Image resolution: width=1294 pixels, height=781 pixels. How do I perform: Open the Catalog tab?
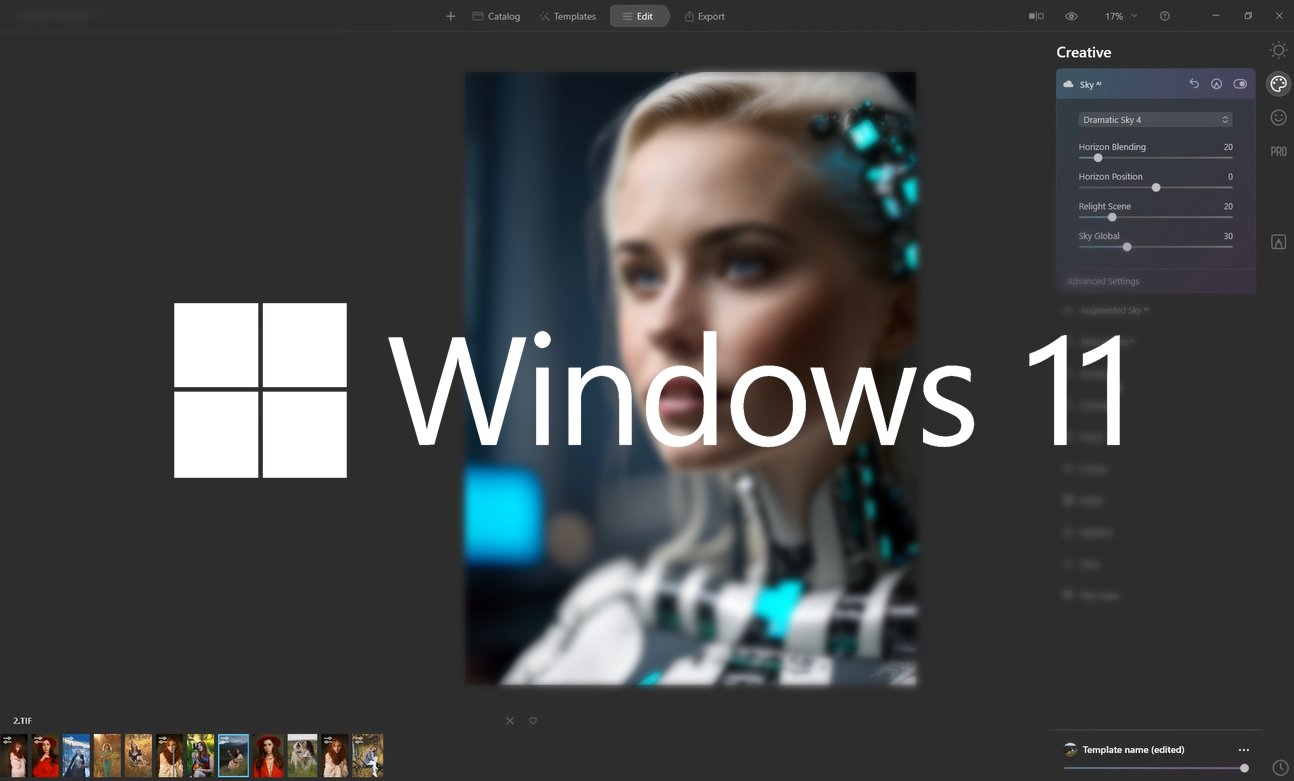point(496,16)
